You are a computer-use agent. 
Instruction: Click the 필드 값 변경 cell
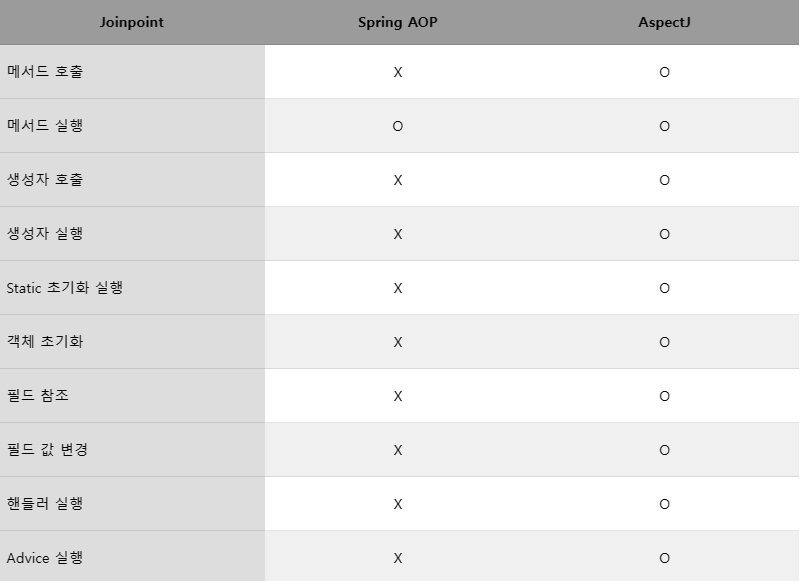(x=47, y=450)
